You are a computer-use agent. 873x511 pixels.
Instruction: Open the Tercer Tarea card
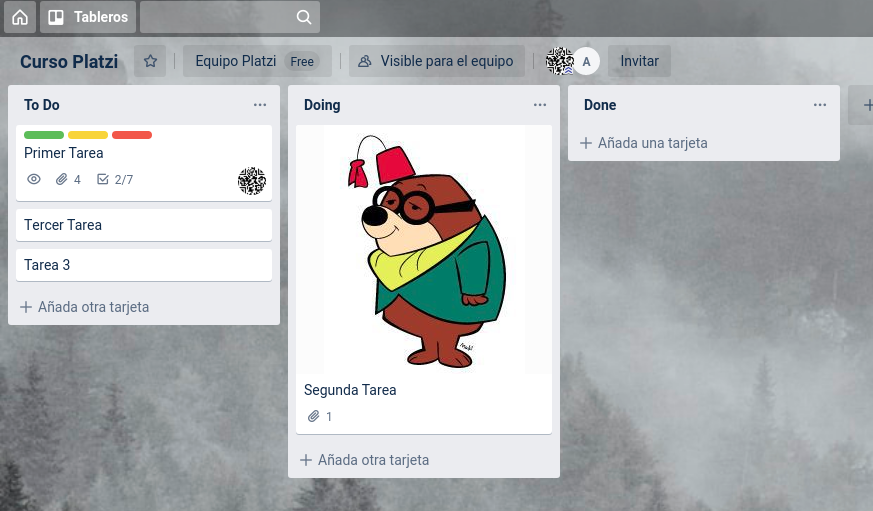[x=144, y=225]
